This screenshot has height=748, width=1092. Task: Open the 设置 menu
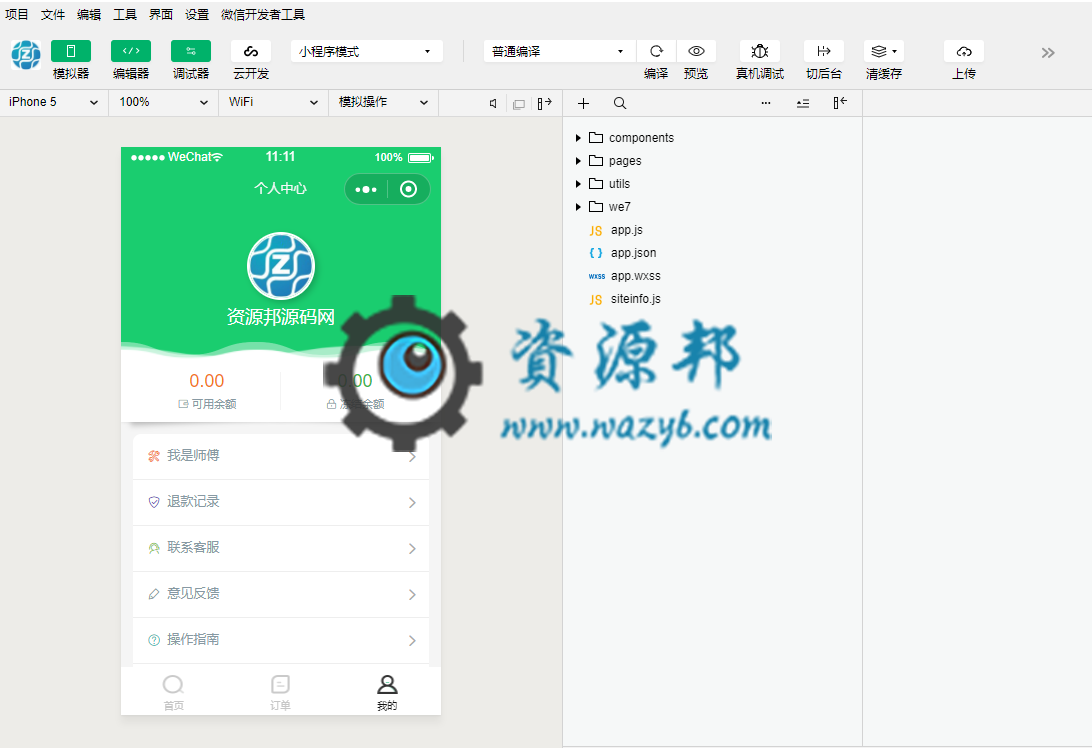click(x=197, y=15)
